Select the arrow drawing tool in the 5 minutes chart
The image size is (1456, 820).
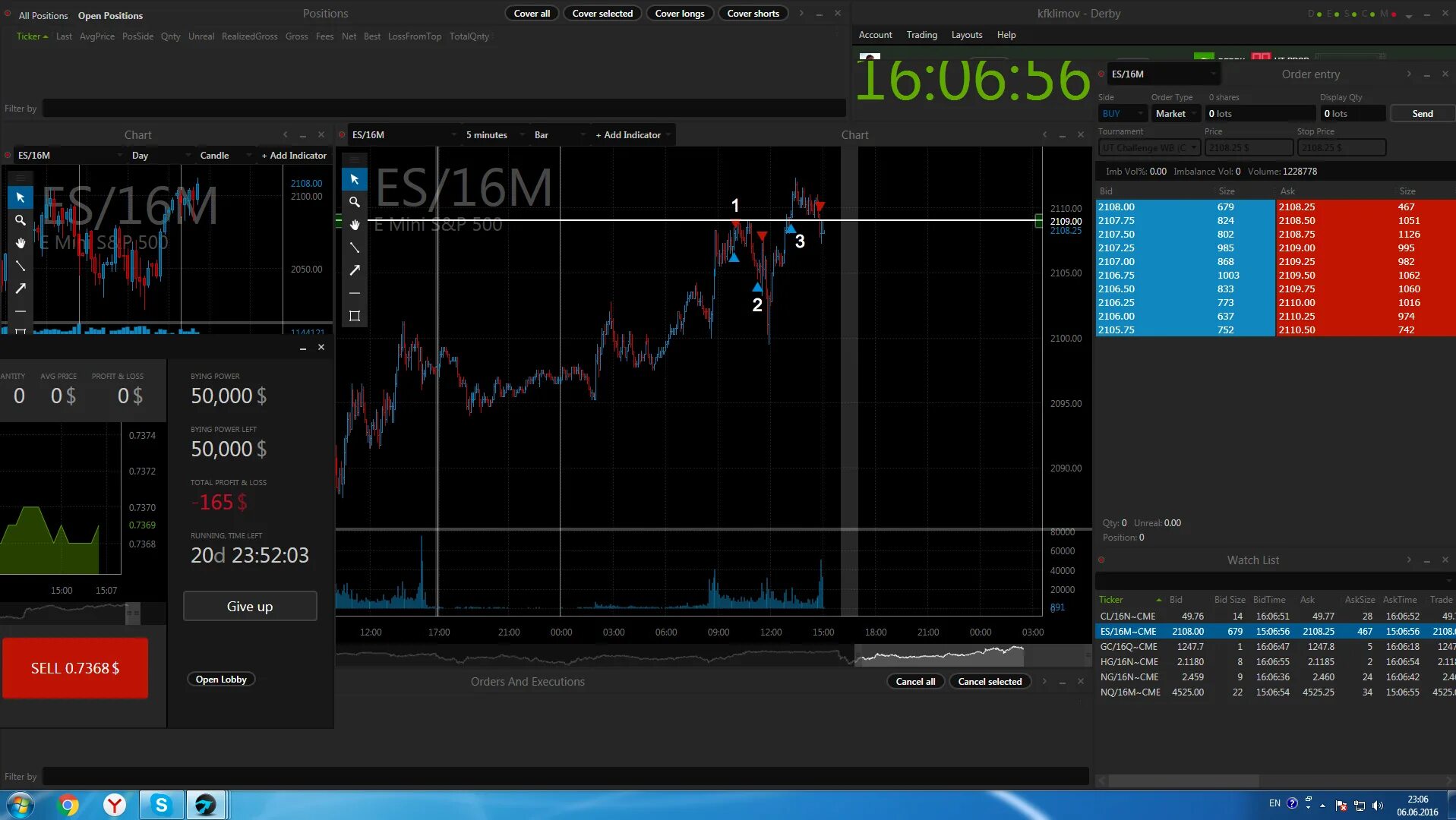pyautogui.click(x=355, y=270)
